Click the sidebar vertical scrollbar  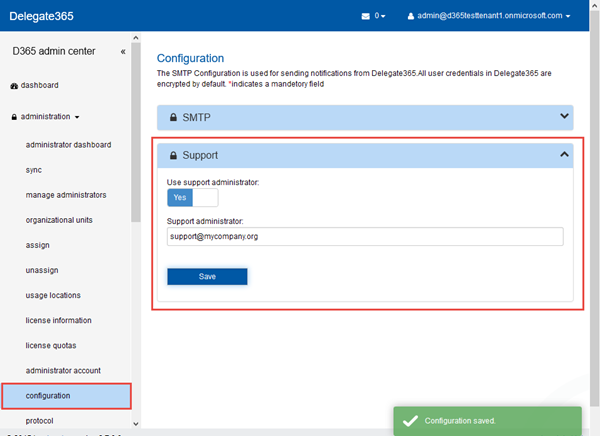(136, 150)
